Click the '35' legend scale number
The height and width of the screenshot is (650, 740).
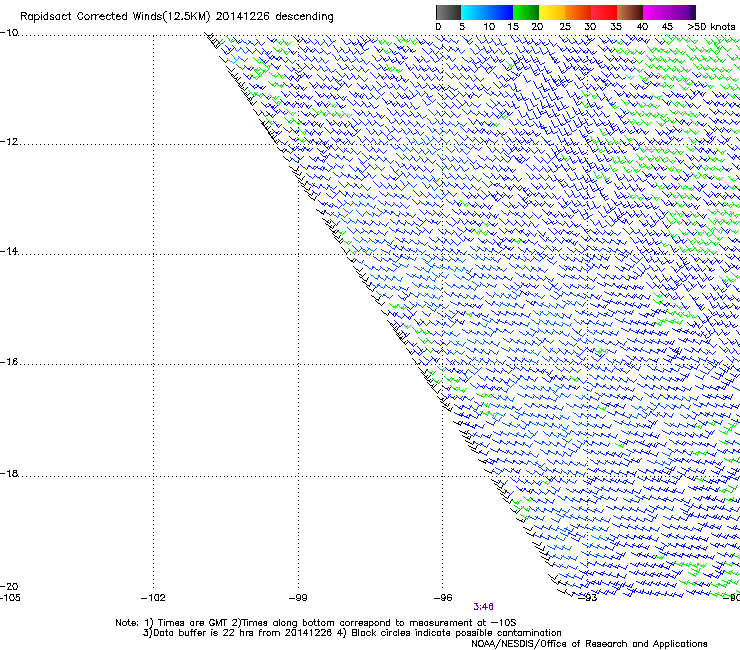pyautogui.click(x=616, y=27)
